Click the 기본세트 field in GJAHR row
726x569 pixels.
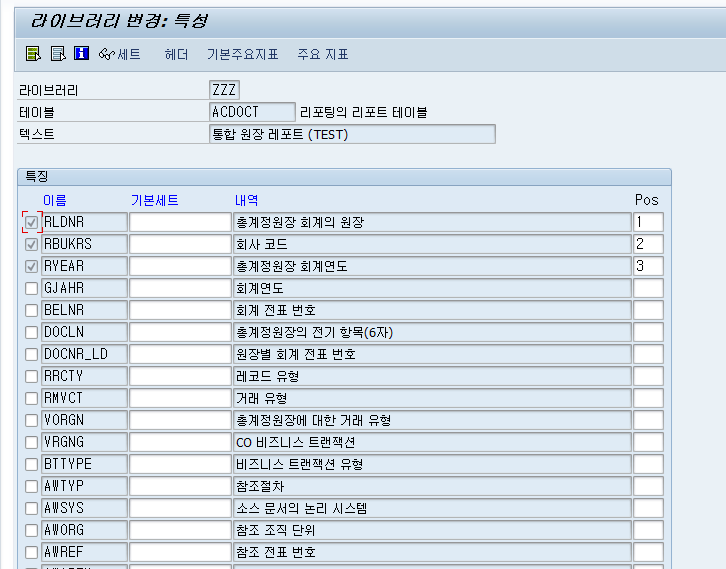pos(180,288)
